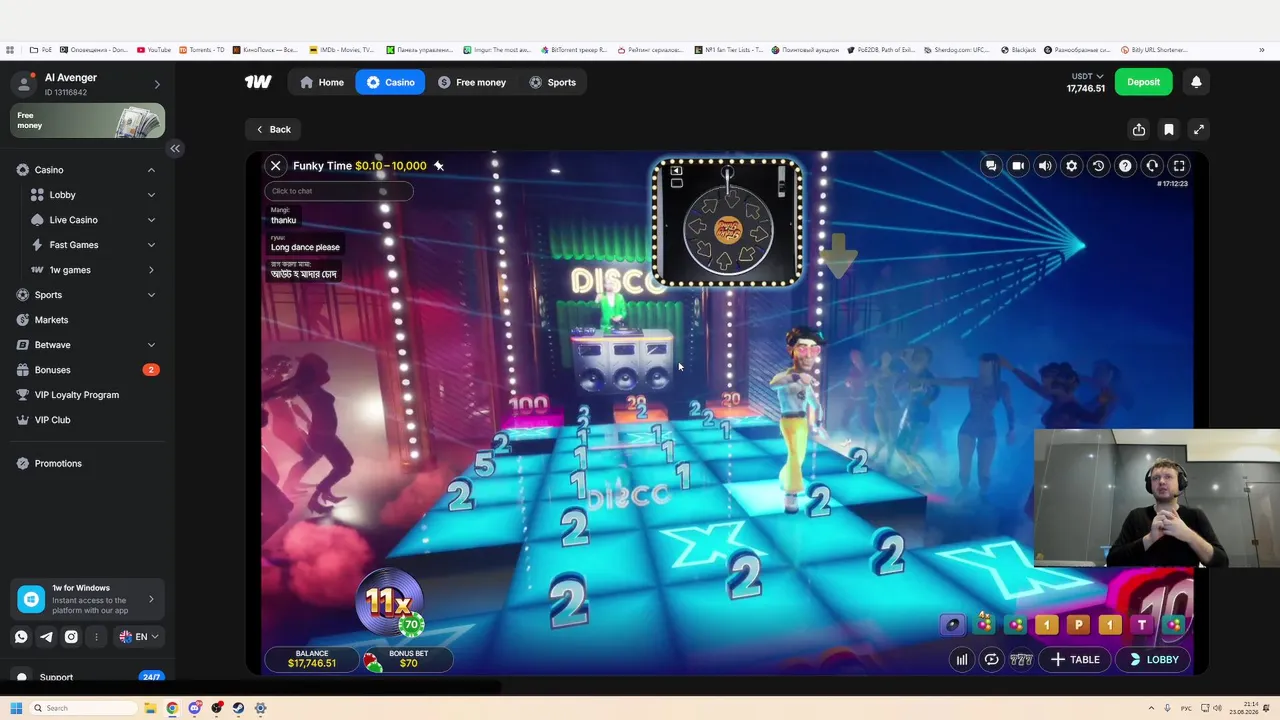This screenshot has height=720, width=1280.
Task: Open game statistics bar chart icon
Action: click(x=962, y=660)
